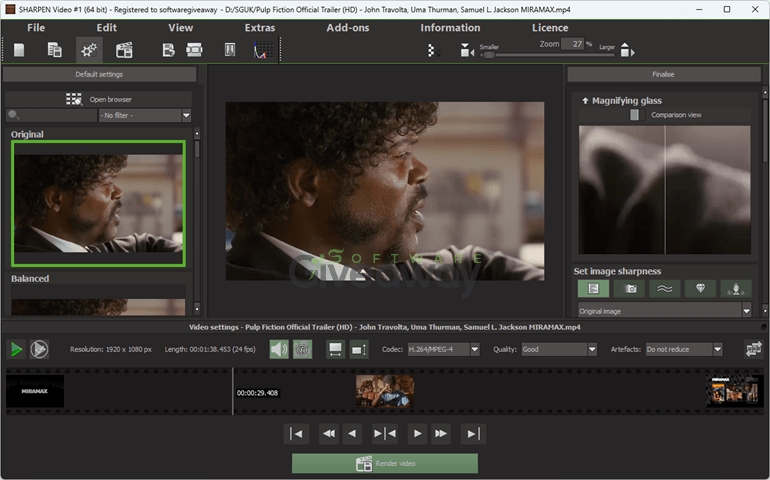Click the zoom Larger icon
Screen dimensions: 770x480
pyautogui.click(x=627, y=50)
